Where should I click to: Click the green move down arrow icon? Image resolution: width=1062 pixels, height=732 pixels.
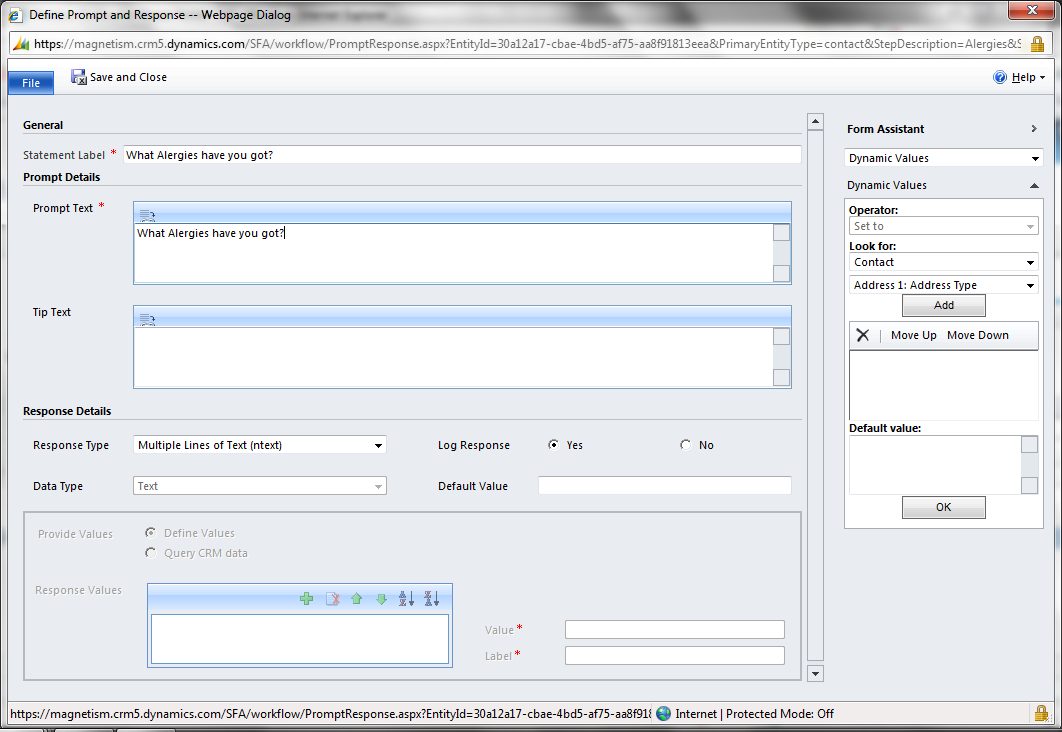pos(381,598)
